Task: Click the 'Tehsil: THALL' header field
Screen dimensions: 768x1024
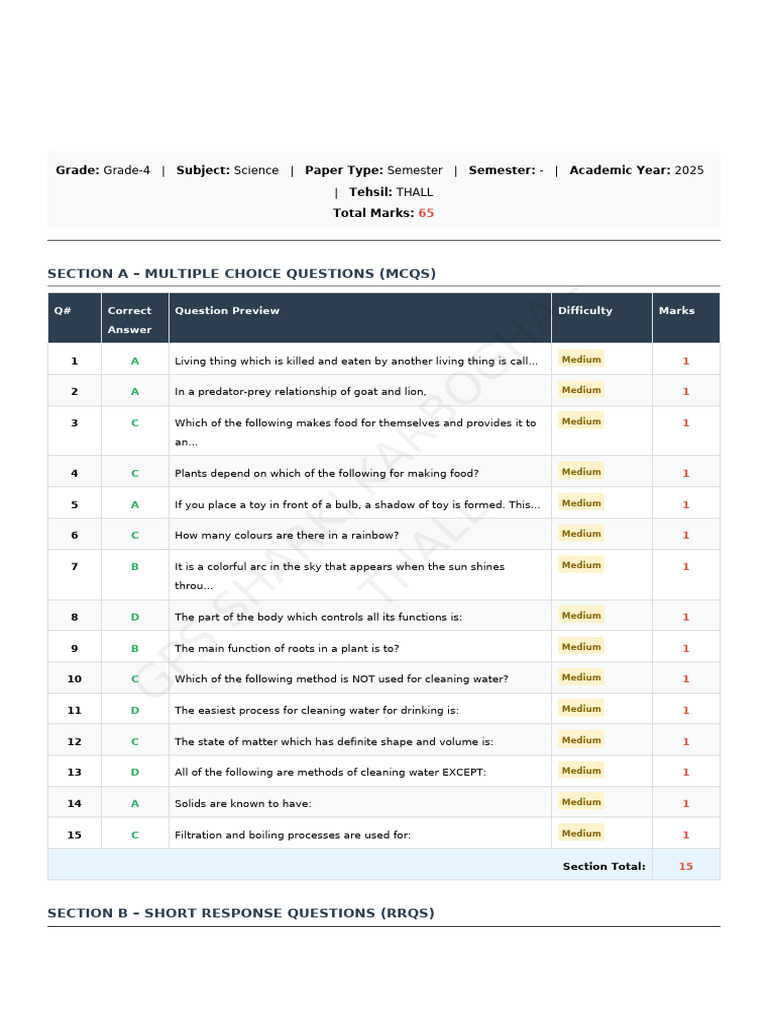Action: tap(391, 192)
